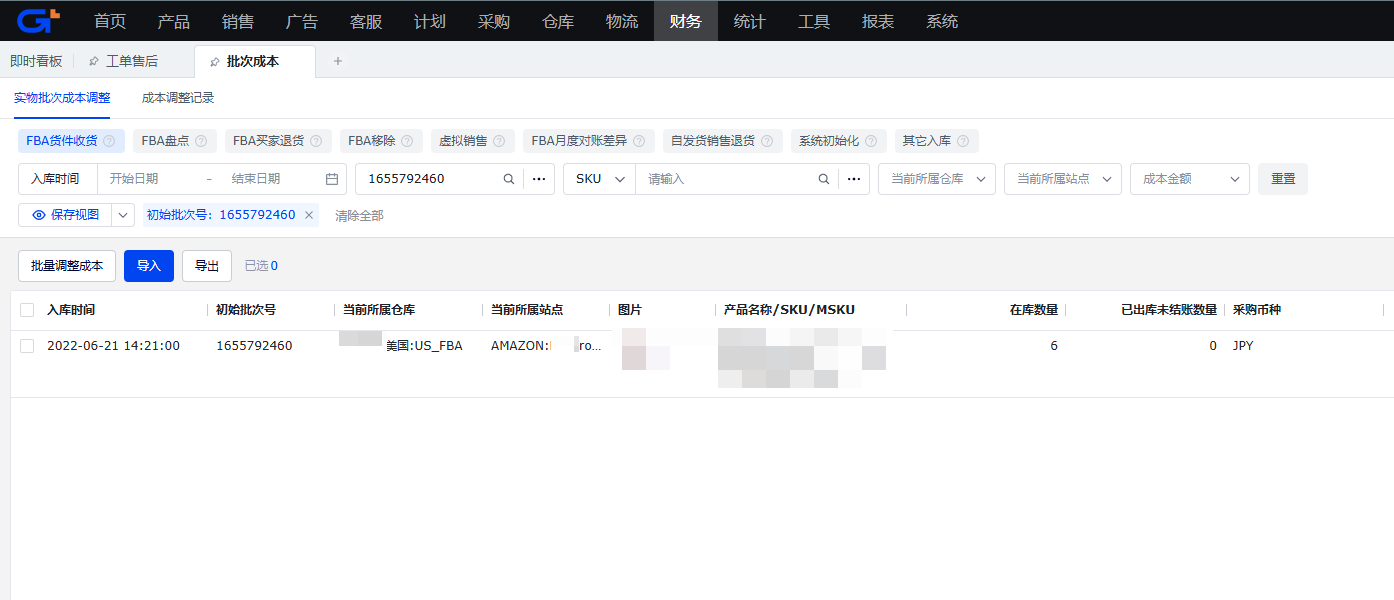Click 导出 button
Viewport: 1394px width, 600px height.
point(207,266)
